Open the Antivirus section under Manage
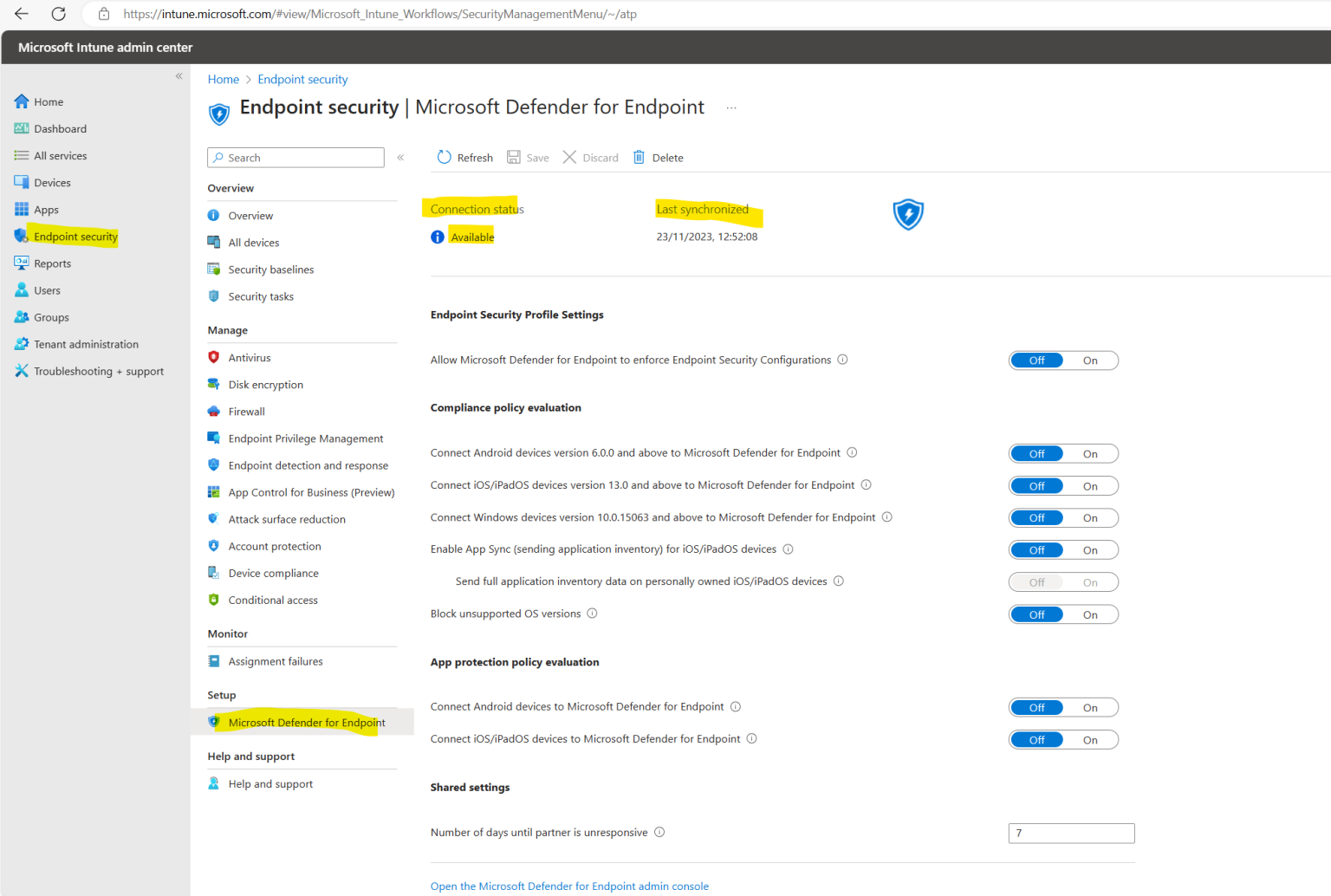 [x=250, y=357]
